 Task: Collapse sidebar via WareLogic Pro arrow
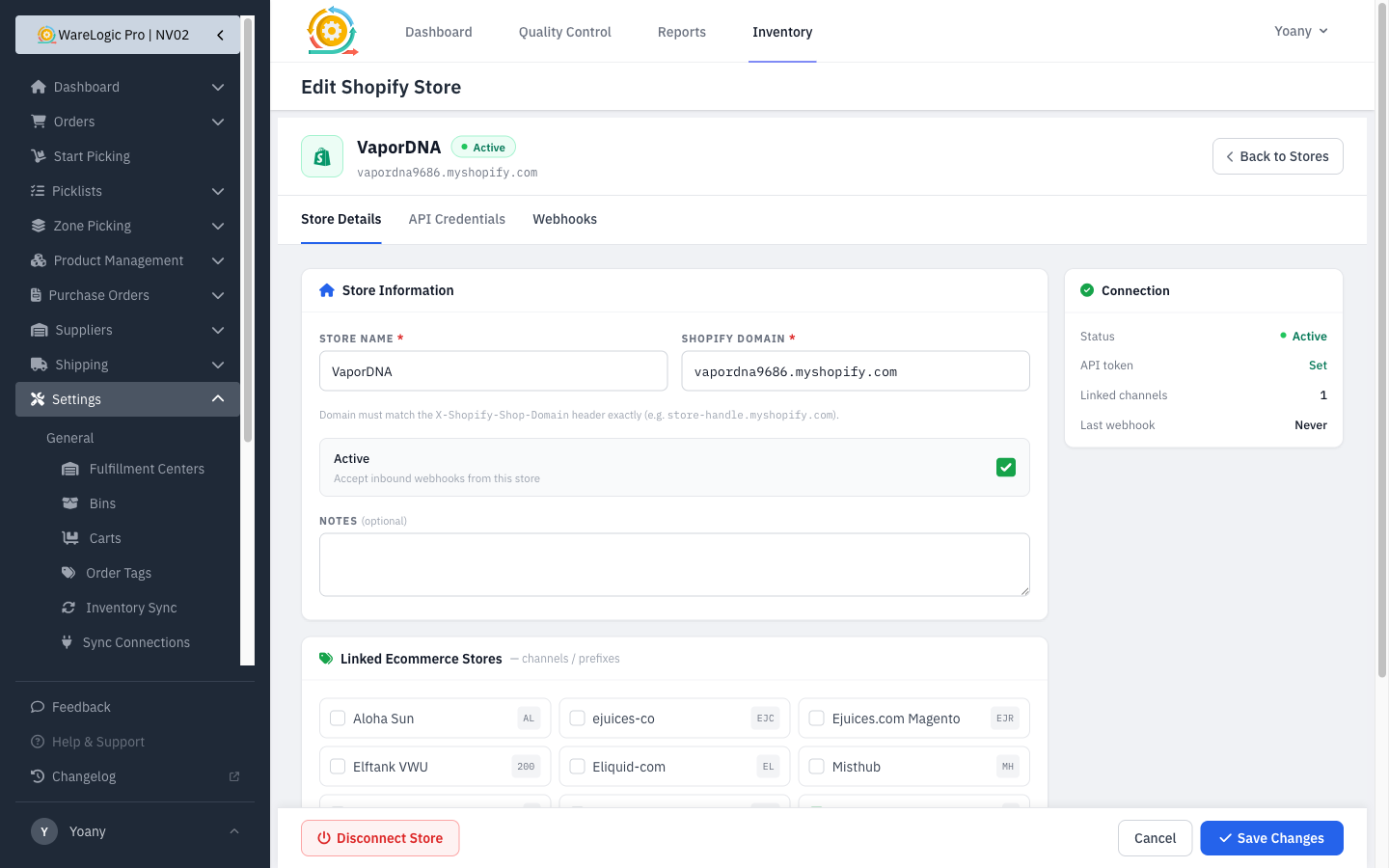point(220,35)
